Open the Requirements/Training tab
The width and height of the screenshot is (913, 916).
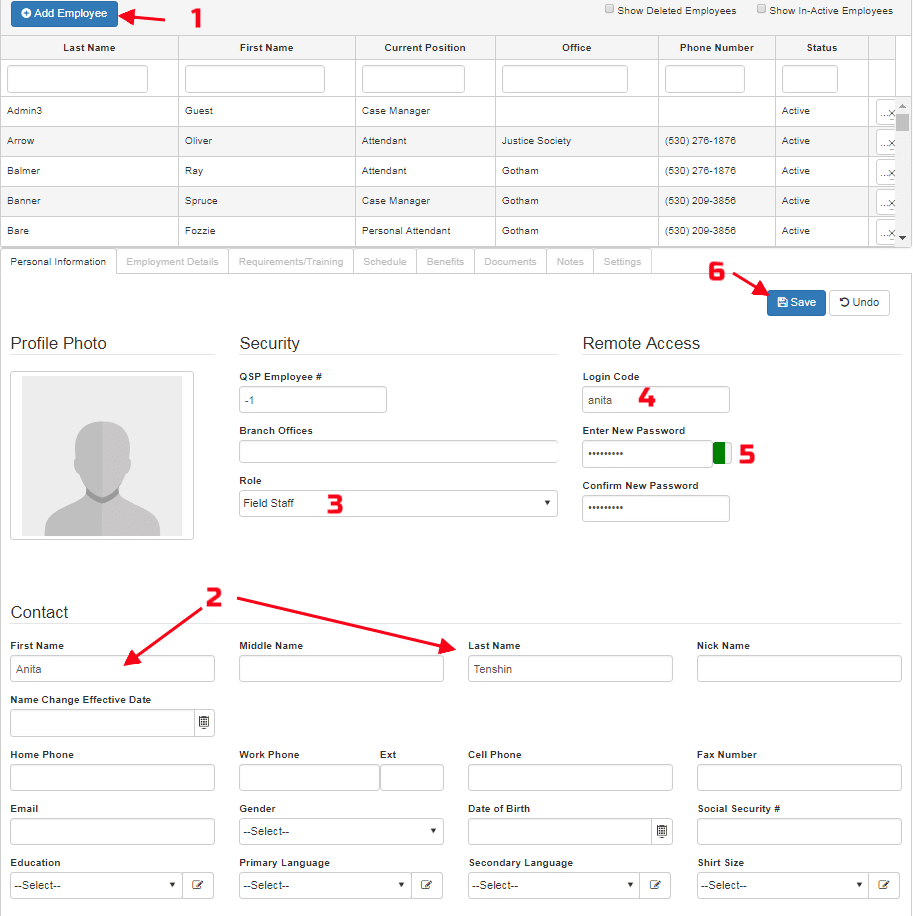(290, 261)
